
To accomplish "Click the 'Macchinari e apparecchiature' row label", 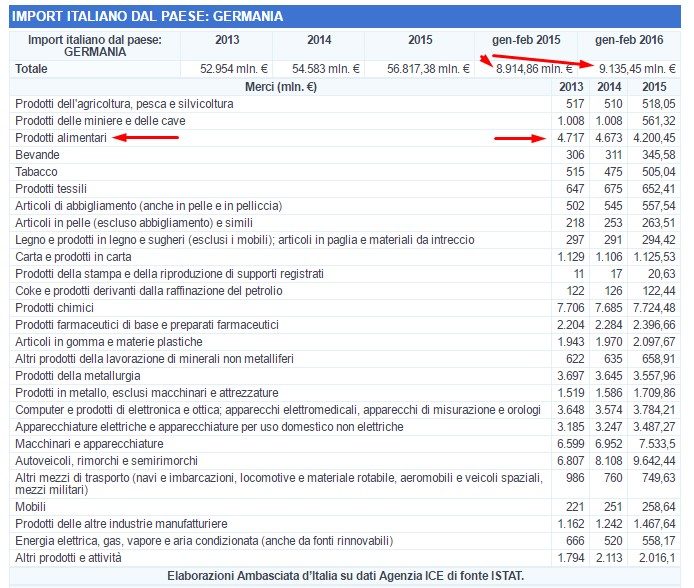I will click(x=89, y=444).
